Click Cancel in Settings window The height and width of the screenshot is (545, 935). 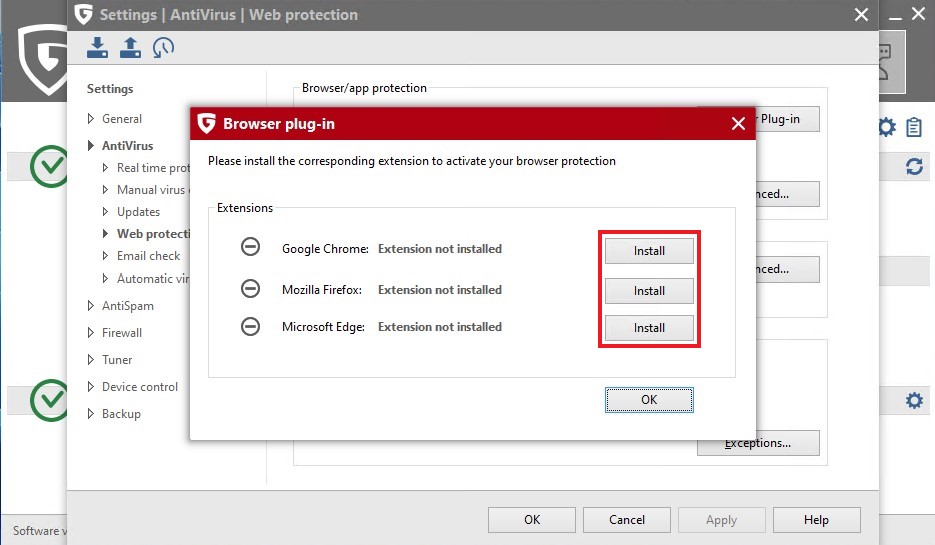(x=627, y=520)
